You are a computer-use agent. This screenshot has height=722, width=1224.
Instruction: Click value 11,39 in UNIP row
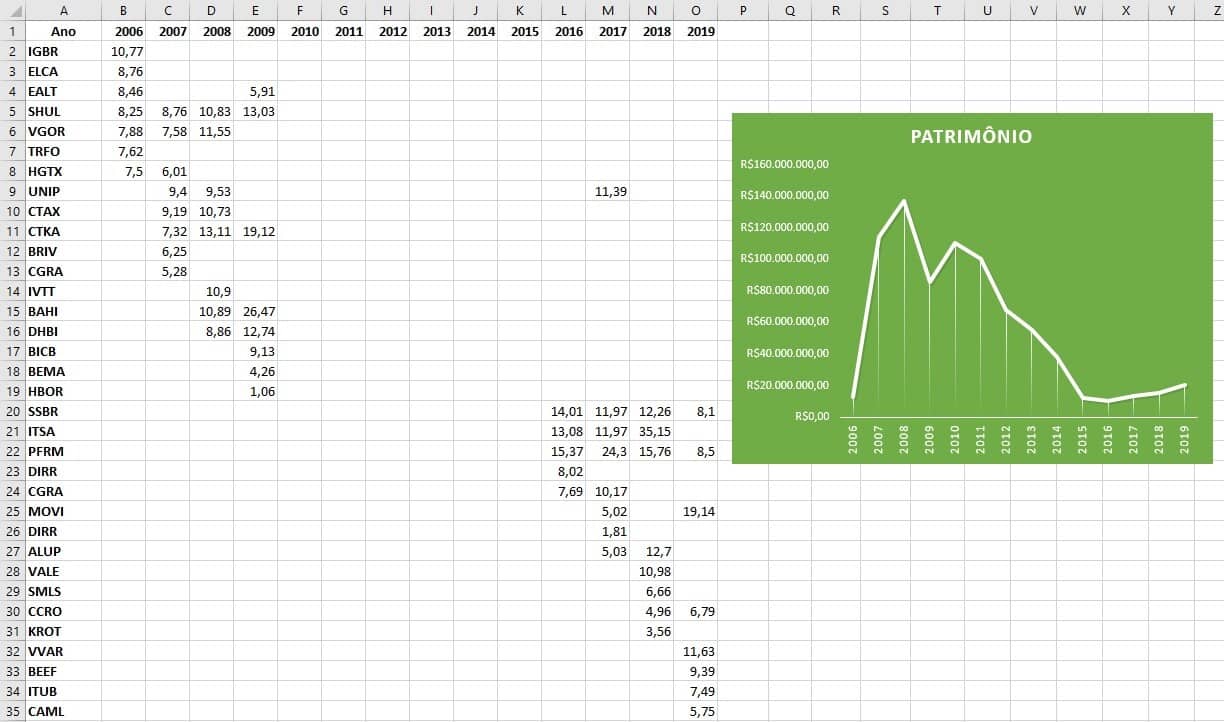tap(607, 191)
